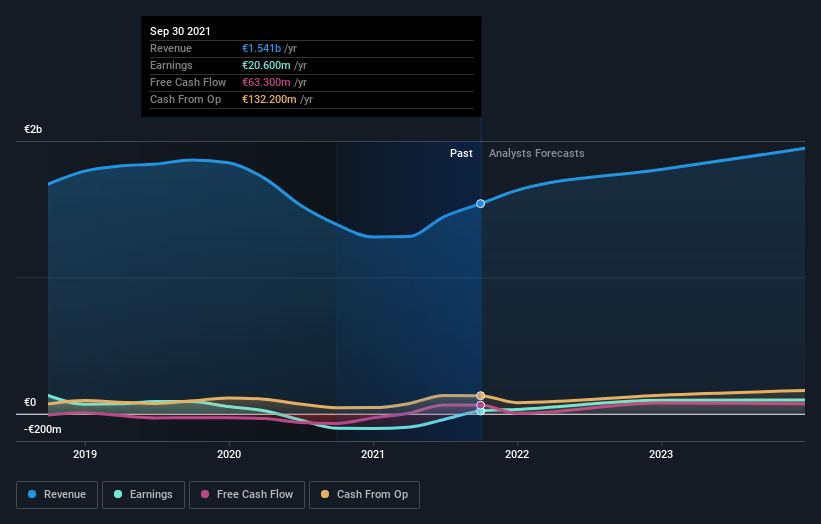Click the €132.200m cash from op value

tap(269, 99)
